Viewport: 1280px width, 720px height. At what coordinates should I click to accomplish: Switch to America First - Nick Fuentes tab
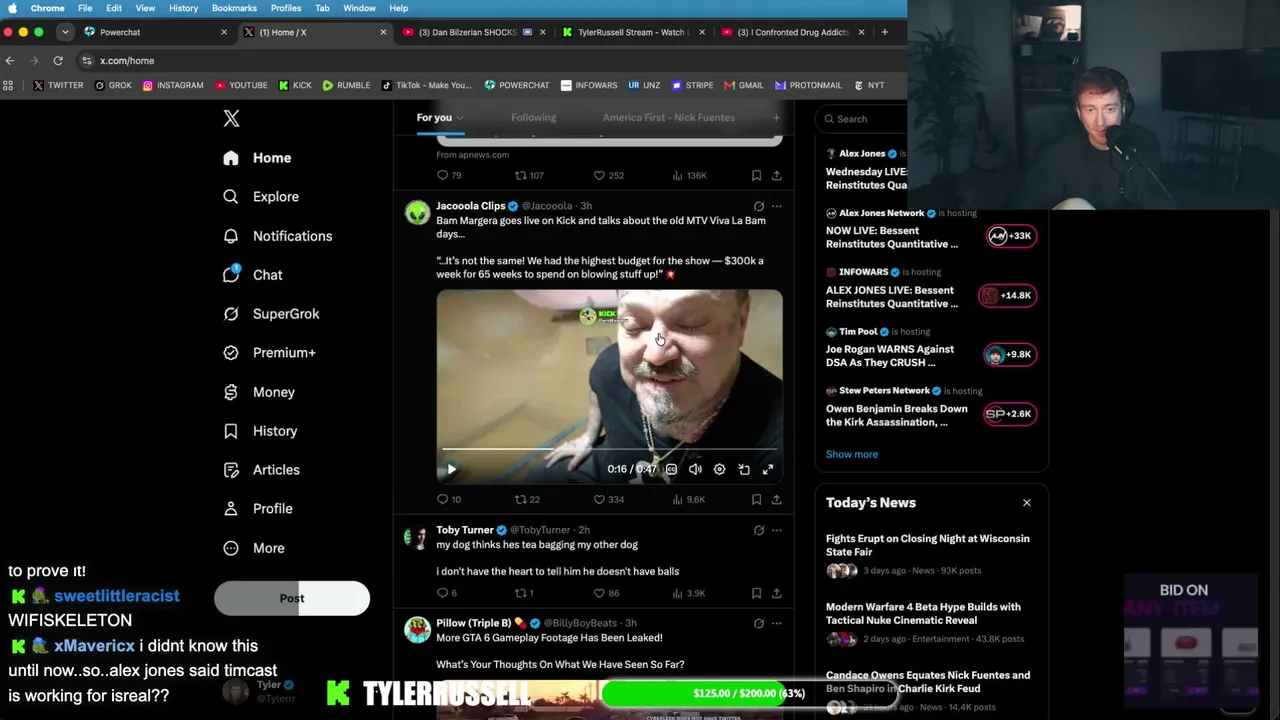tap(668, 118)
